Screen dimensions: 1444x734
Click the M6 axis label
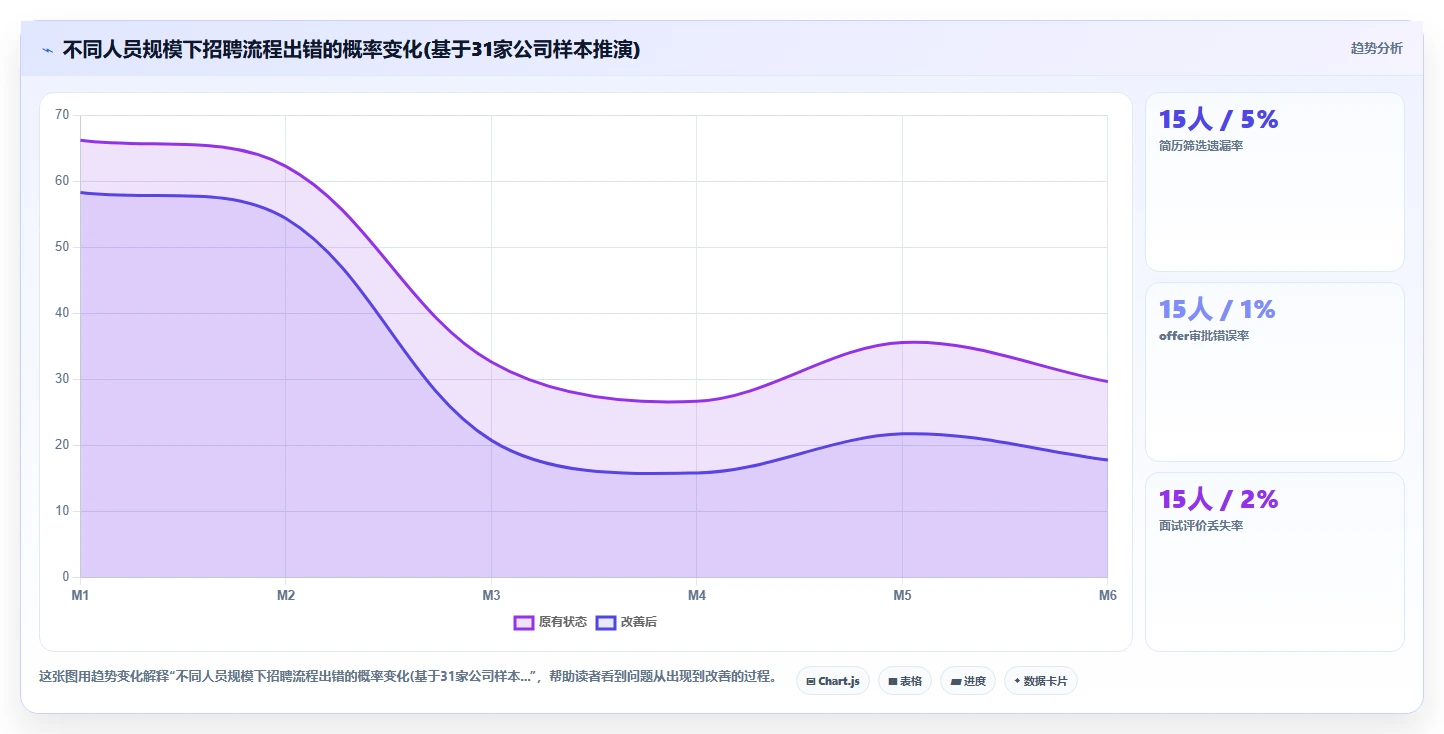[x=1107, y=596]
